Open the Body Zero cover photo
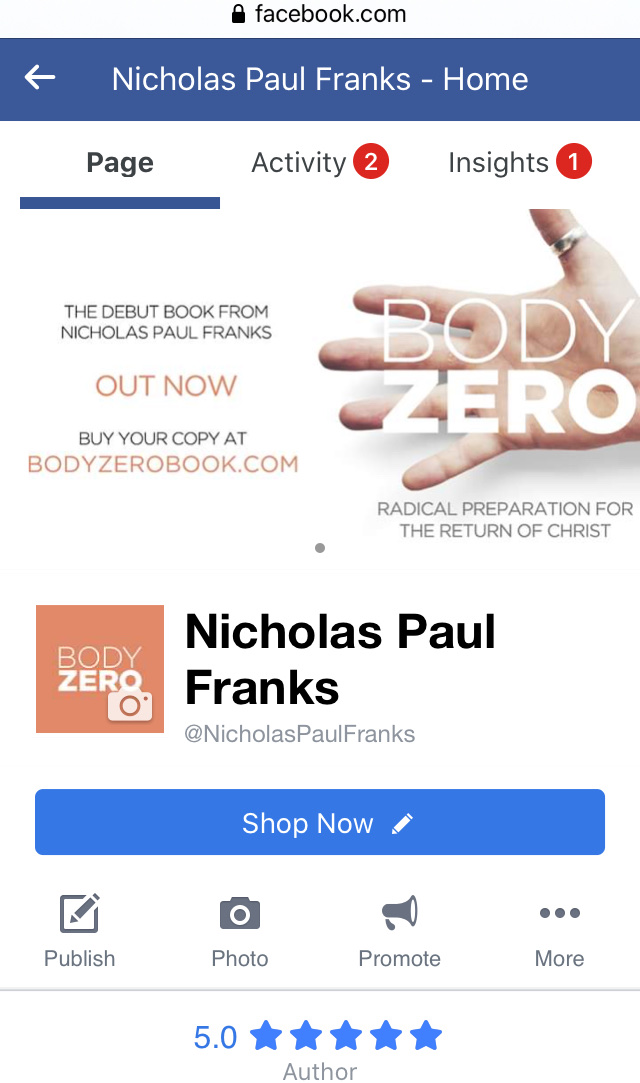 point(320,389)
